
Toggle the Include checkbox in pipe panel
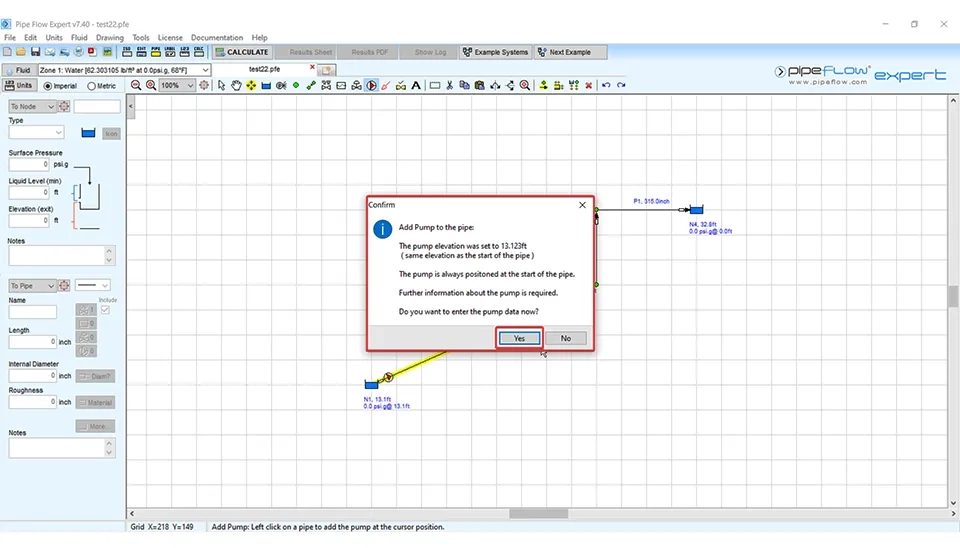tap(105, 310)
